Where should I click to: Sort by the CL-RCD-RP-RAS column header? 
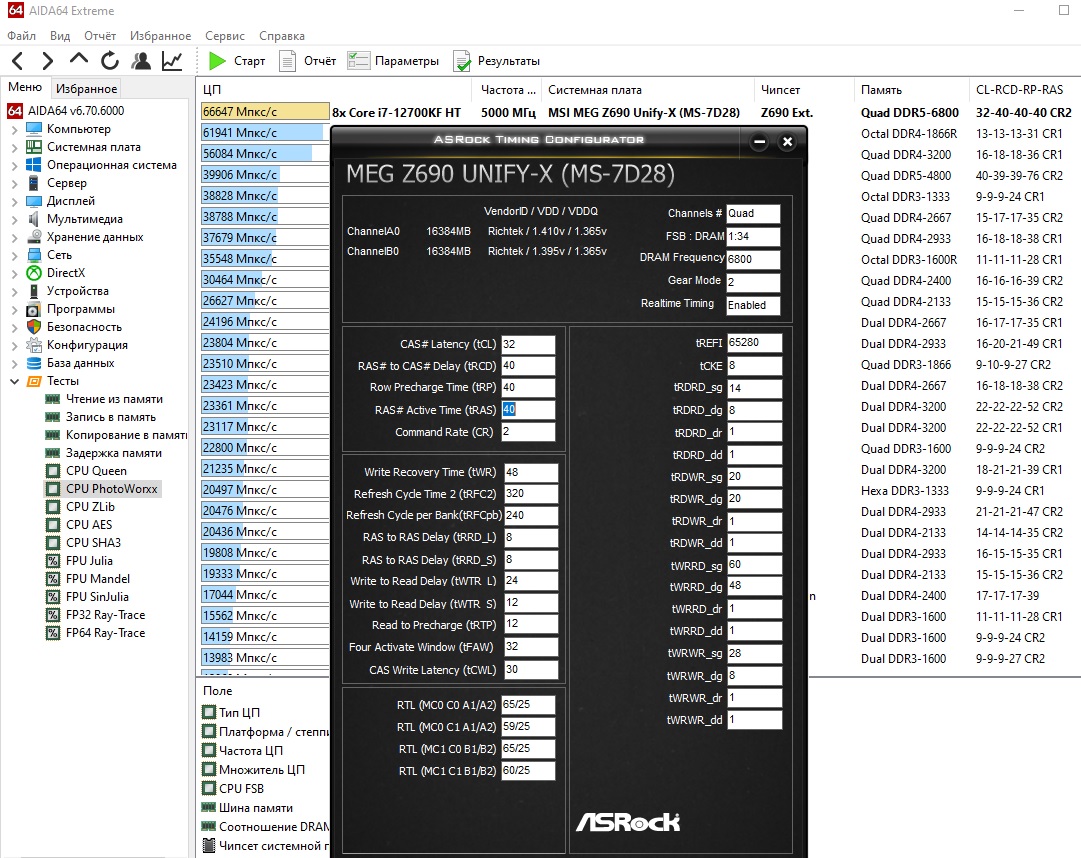click(x=1024, y=90)
